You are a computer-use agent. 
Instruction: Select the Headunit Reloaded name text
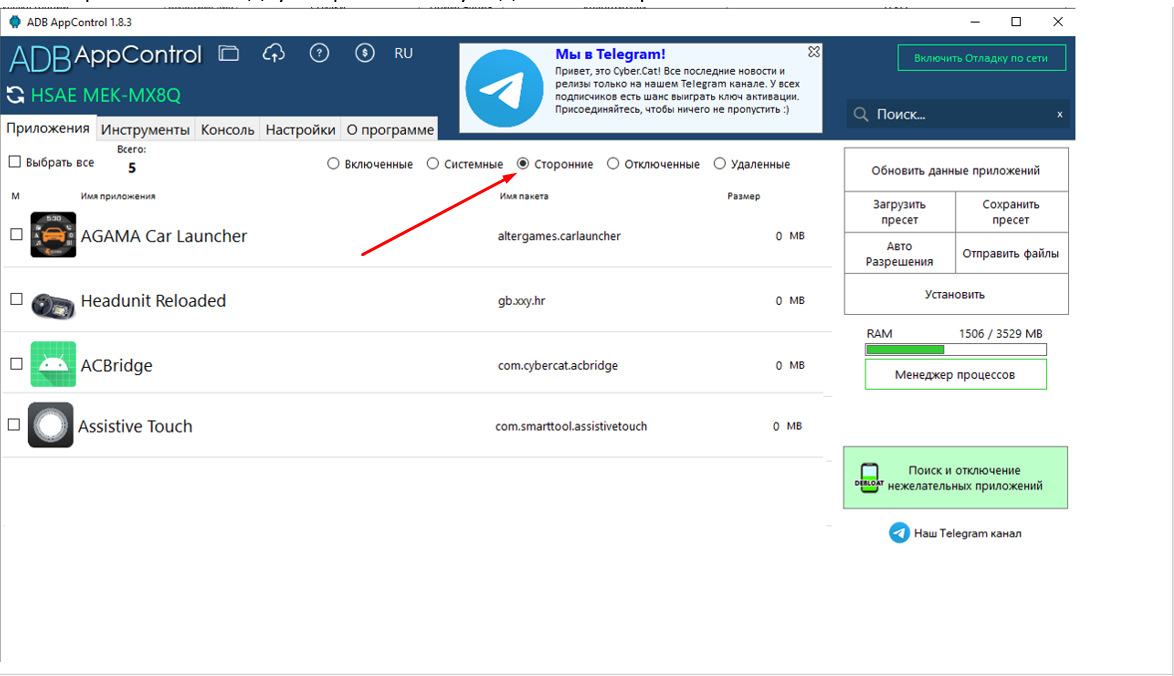point(153,300)
